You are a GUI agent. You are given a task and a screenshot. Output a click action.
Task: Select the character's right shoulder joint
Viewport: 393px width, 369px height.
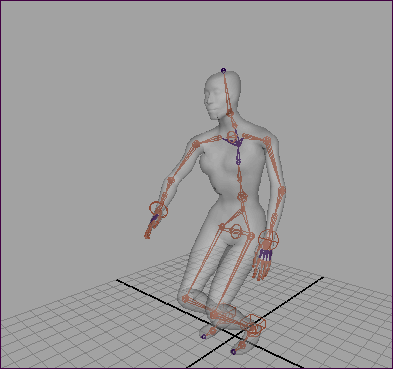point(196,145)
